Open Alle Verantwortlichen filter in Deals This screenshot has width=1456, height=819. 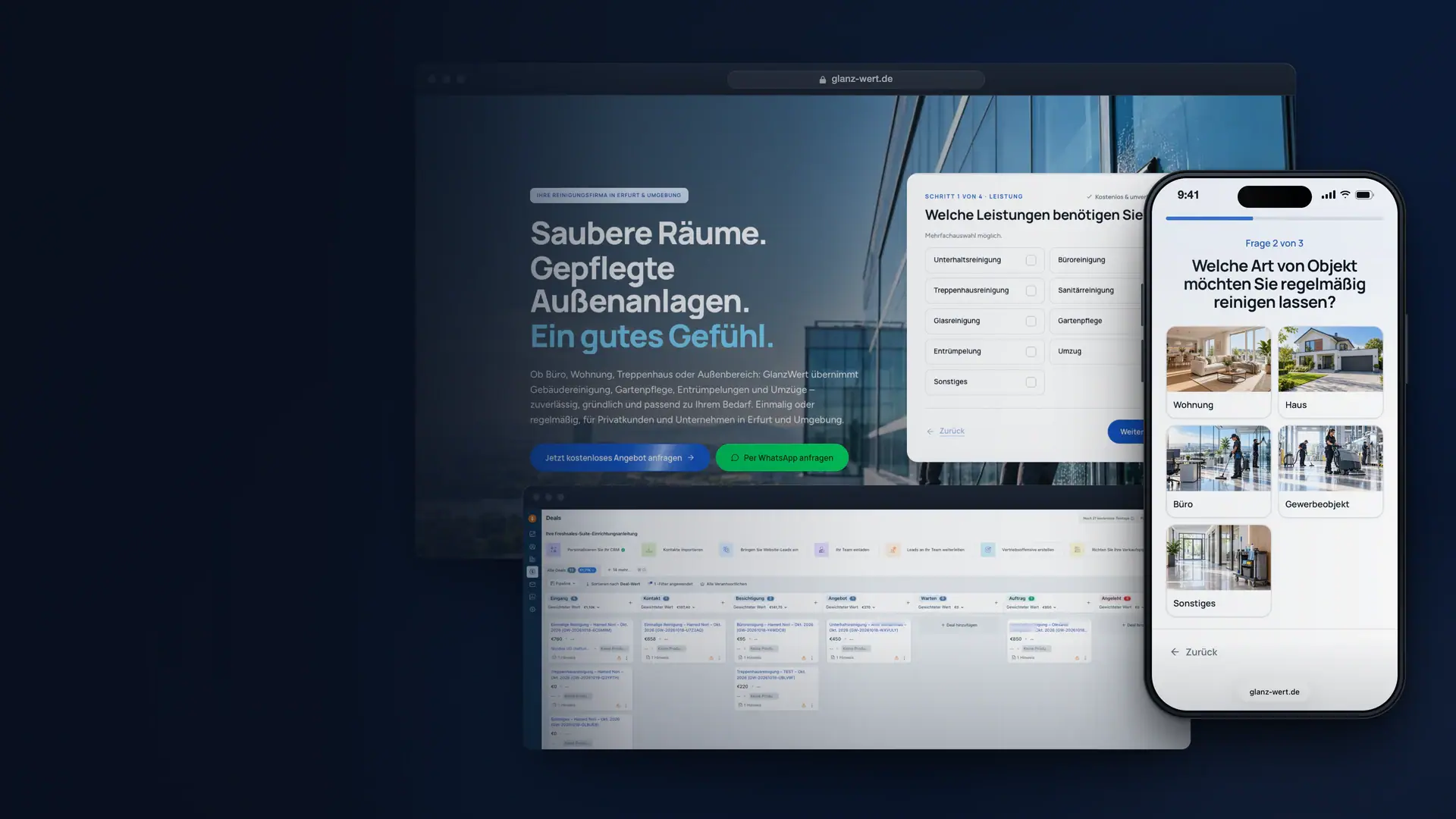[723, 584]
